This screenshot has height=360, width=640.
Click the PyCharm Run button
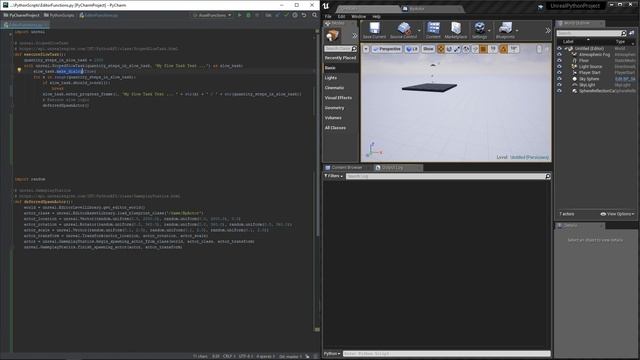pyautogui.click(x=240, y=15)
